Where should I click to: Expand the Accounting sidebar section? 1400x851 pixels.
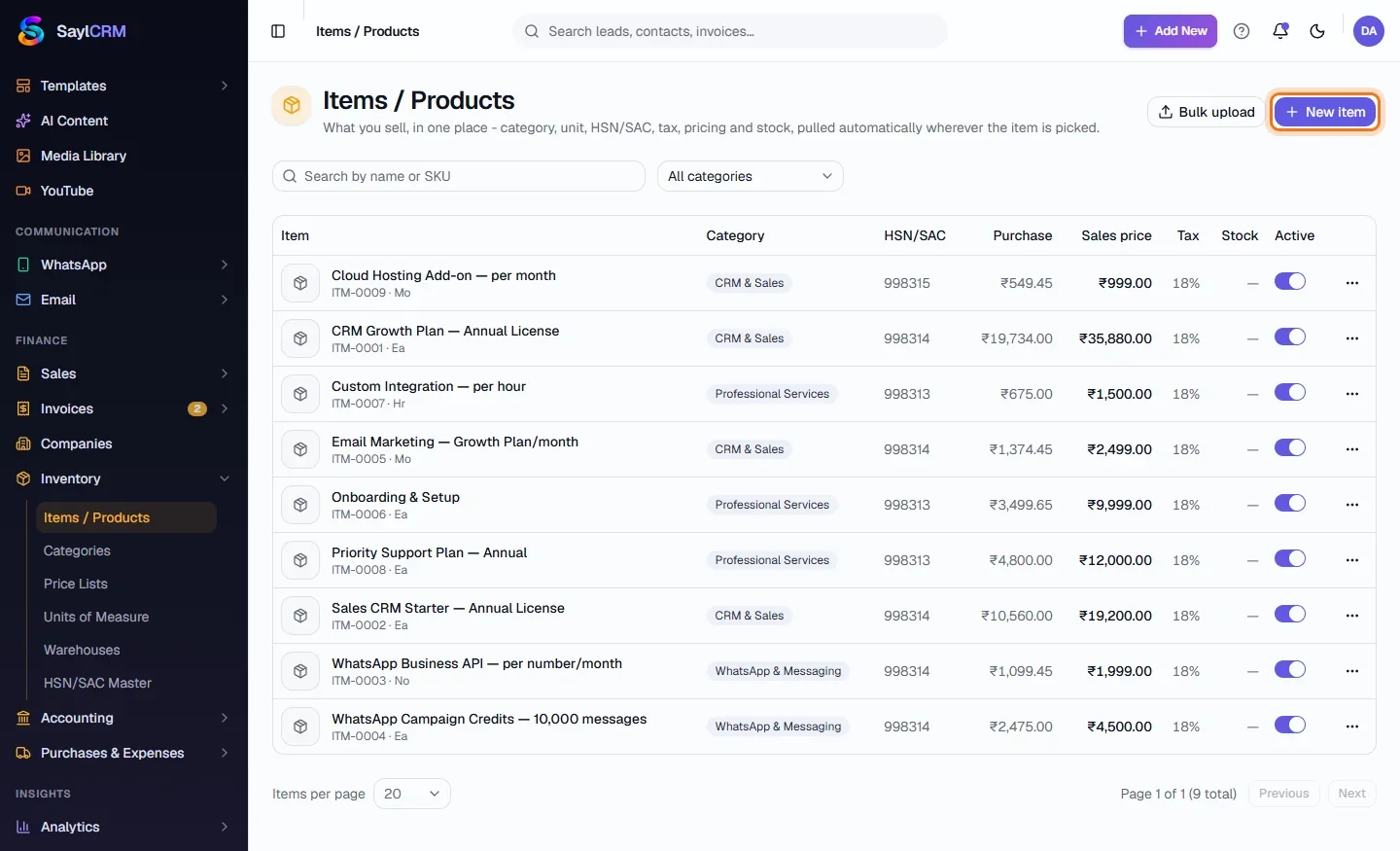[x=123, y=718]
